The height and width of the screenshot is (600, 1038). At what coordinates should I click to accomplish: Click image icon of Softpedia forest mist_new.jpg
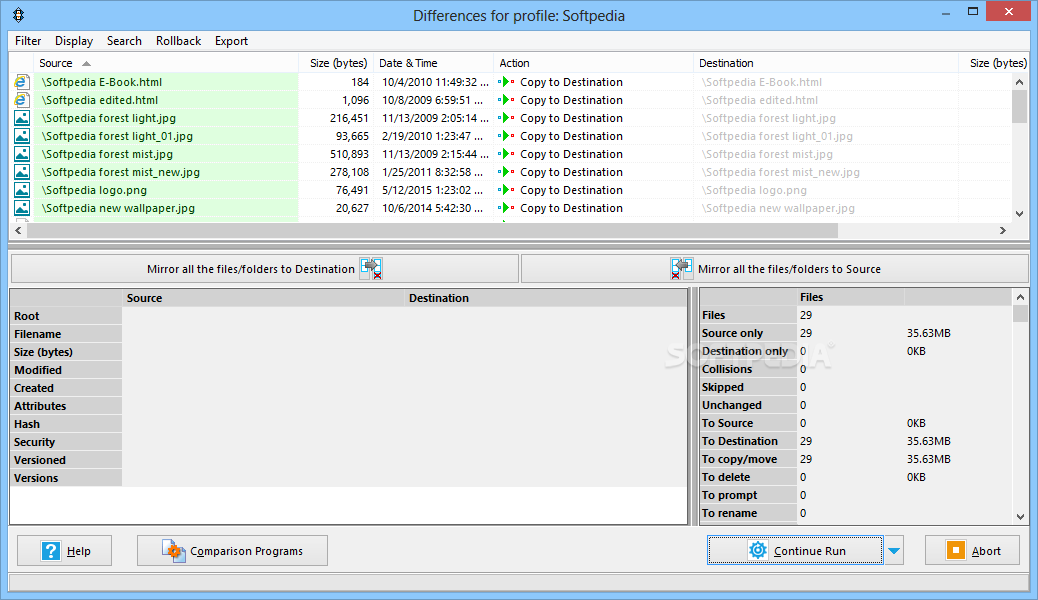[x=22, y=172]
